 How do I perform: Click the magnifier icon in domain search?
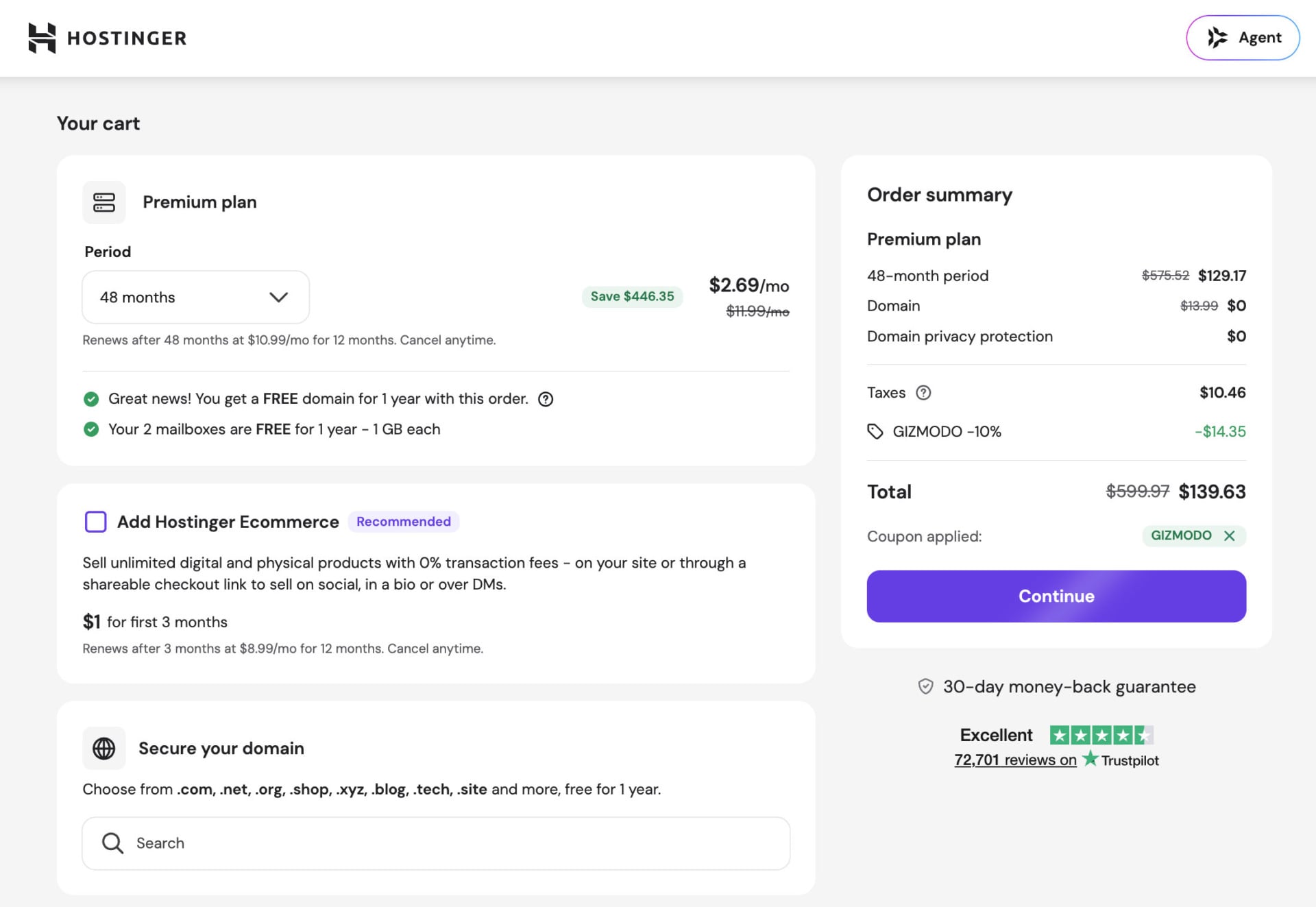tap(112, 843)
